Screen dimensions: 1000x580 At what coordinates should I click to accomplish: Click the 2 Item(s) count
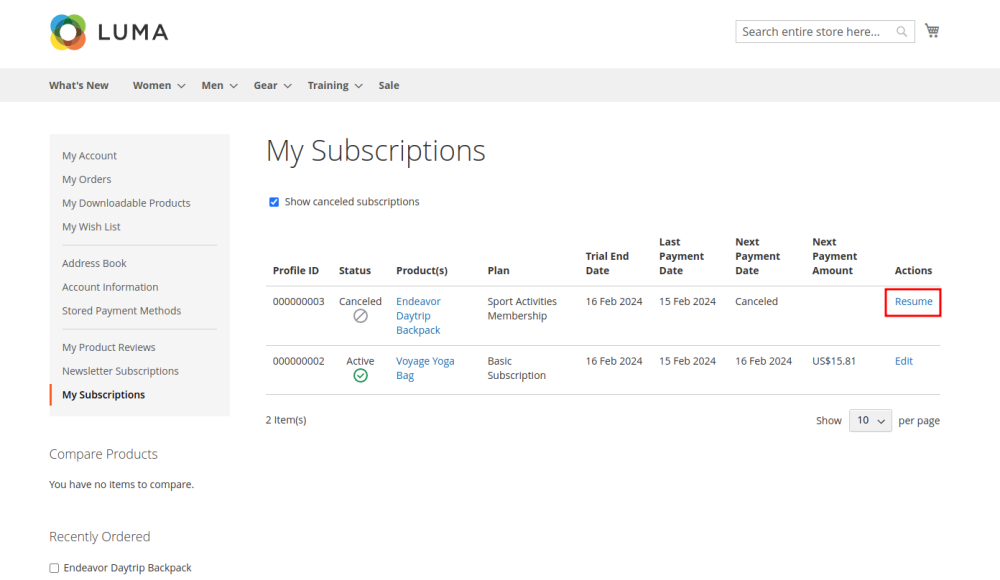(286, 420)
